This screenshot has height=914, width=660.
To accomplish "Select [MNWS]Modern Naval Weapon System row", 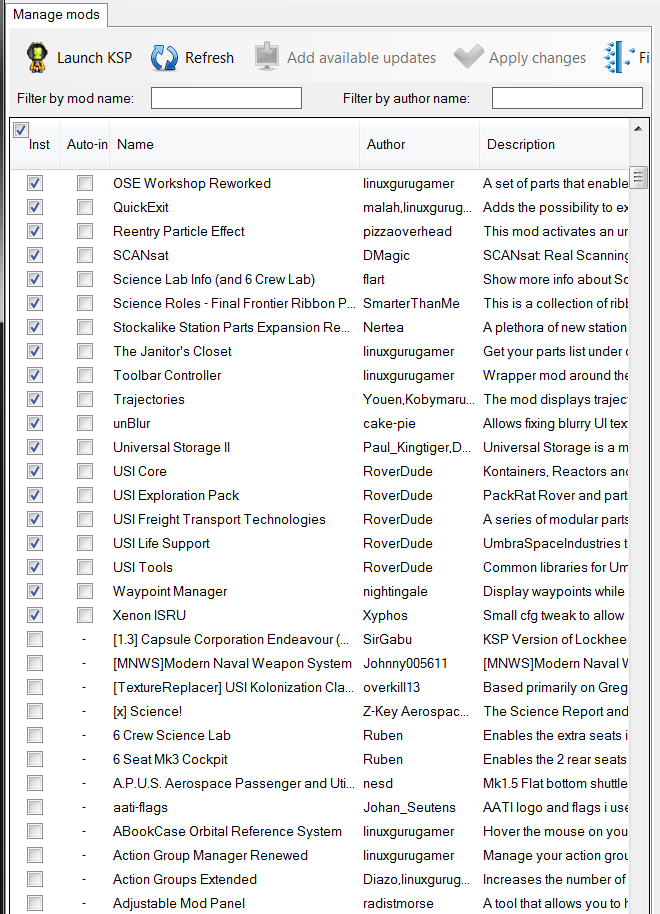I will pyautogui.click(x=320, y=663).
